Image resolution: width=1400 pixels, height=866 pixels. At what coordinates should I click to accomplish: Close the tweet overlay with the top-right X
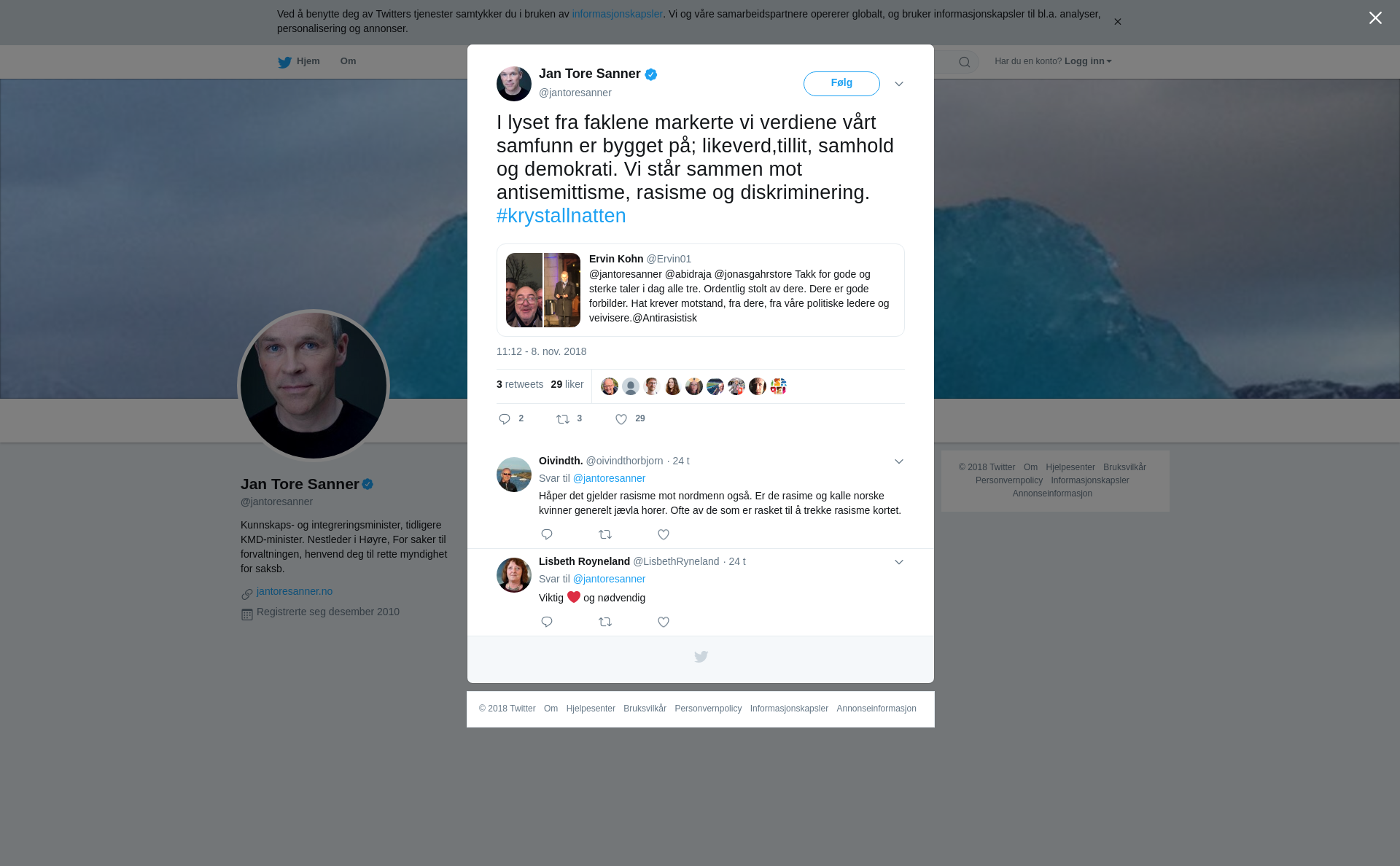pos(1375,18)
